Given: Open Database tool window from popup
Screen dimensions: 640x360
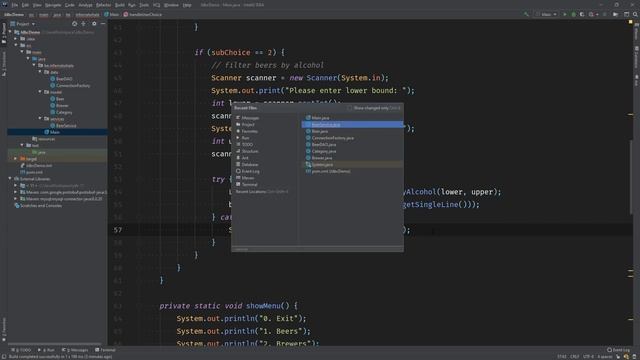Looking at the screenshot, I should (x=247, y=164).
